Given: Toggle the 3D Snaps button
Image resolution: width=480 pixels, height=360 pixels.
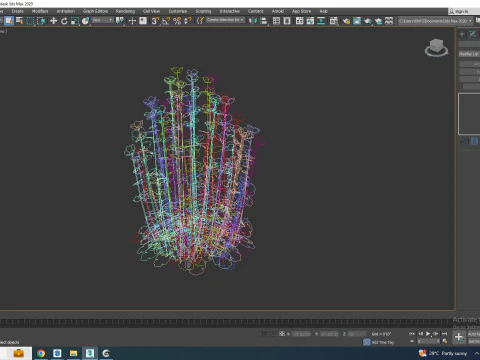Looking at the screenshot, I should [x=155, y=21].
